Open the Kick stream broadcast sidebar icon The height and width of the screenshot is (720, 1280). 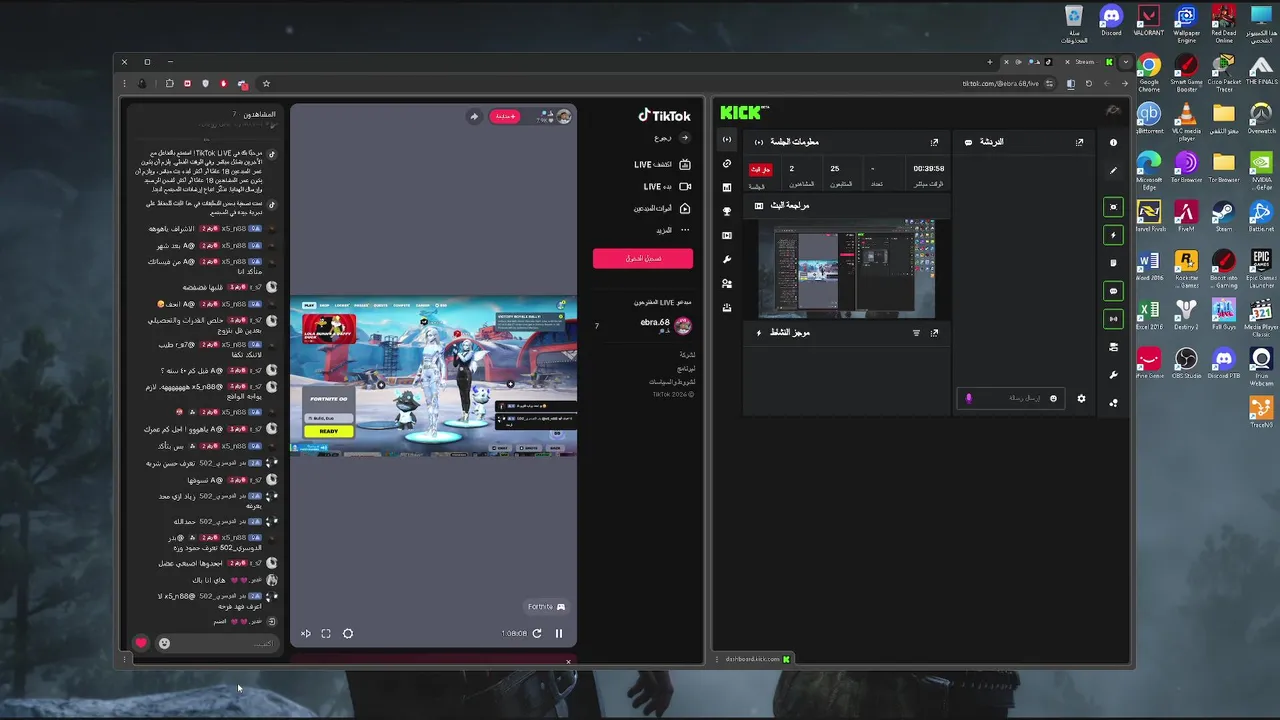tap(727, 139)
